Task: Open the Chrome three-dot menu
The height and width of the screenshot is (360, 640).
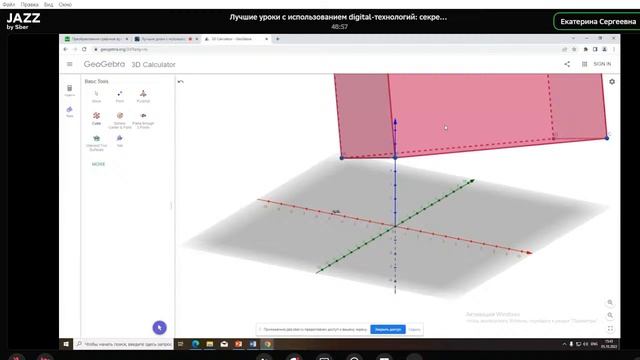Action: [613, 49]
